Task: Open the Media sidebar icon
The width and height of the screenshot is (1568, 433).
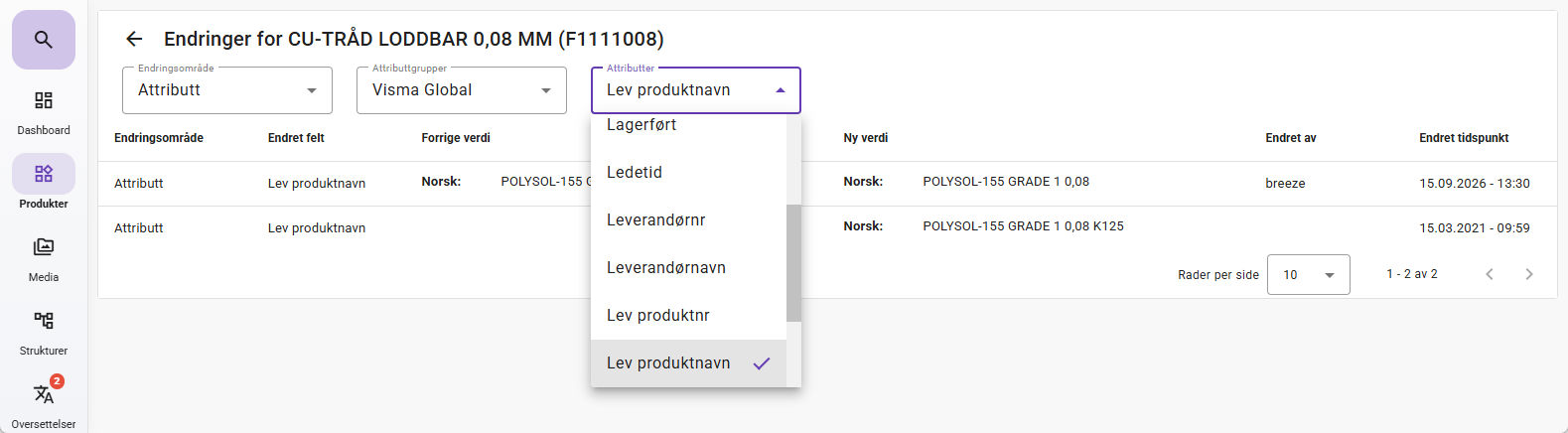Action: 44,260
